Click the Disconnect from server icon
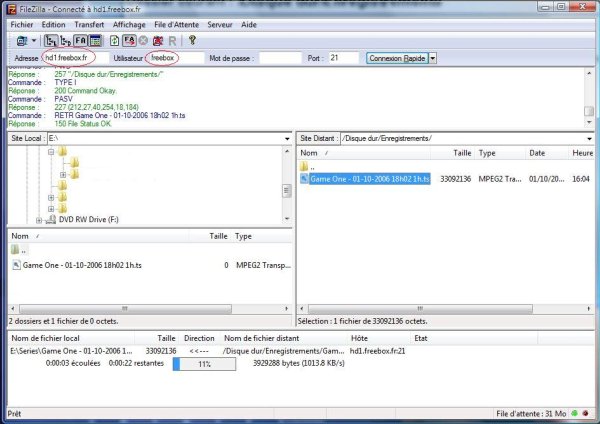Image resolution: width=600 pixels, height=424 pixels. coord(157,41)
